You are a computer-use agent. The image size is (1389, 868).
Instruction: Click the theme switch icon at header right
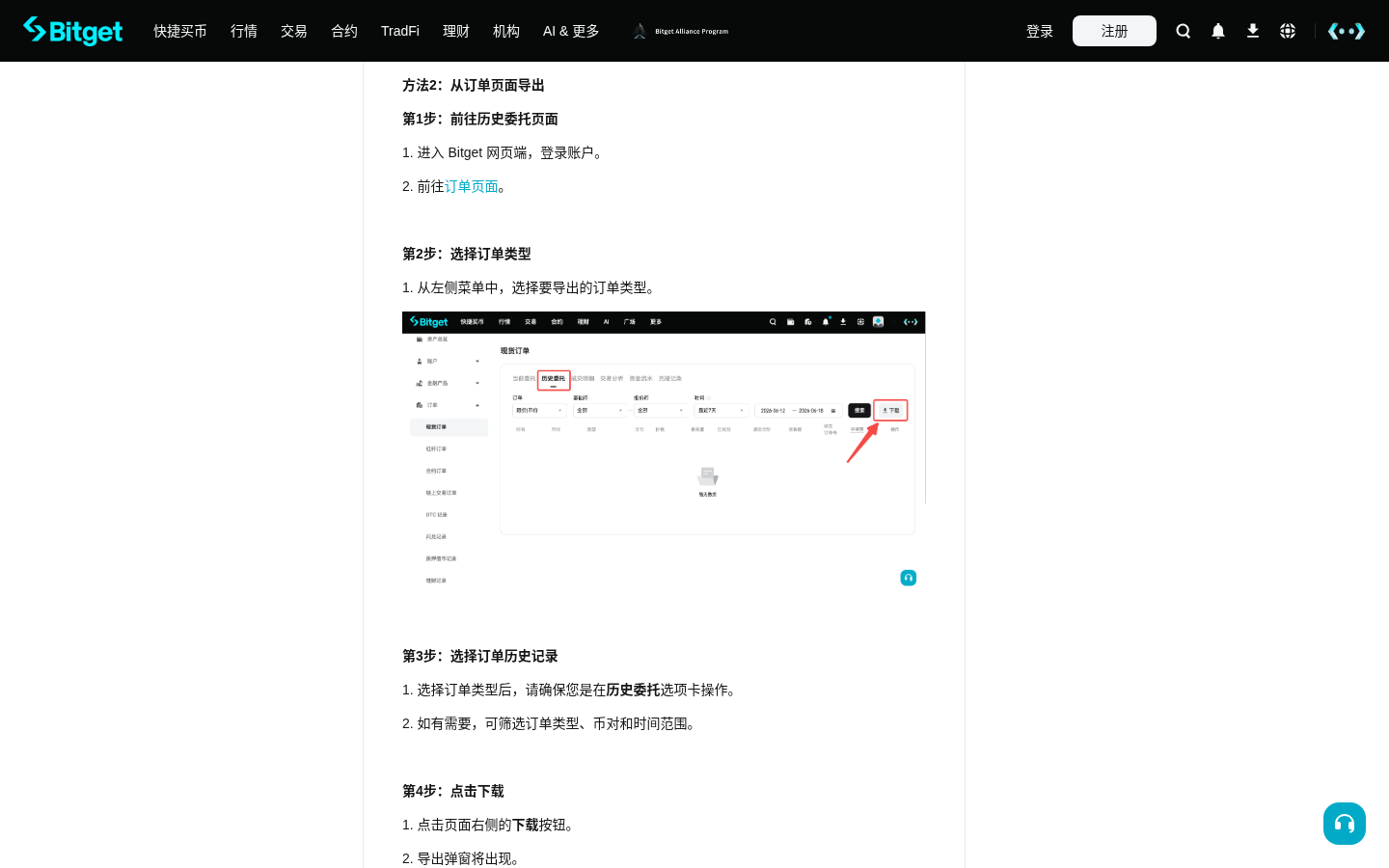tap(1347, 31)
